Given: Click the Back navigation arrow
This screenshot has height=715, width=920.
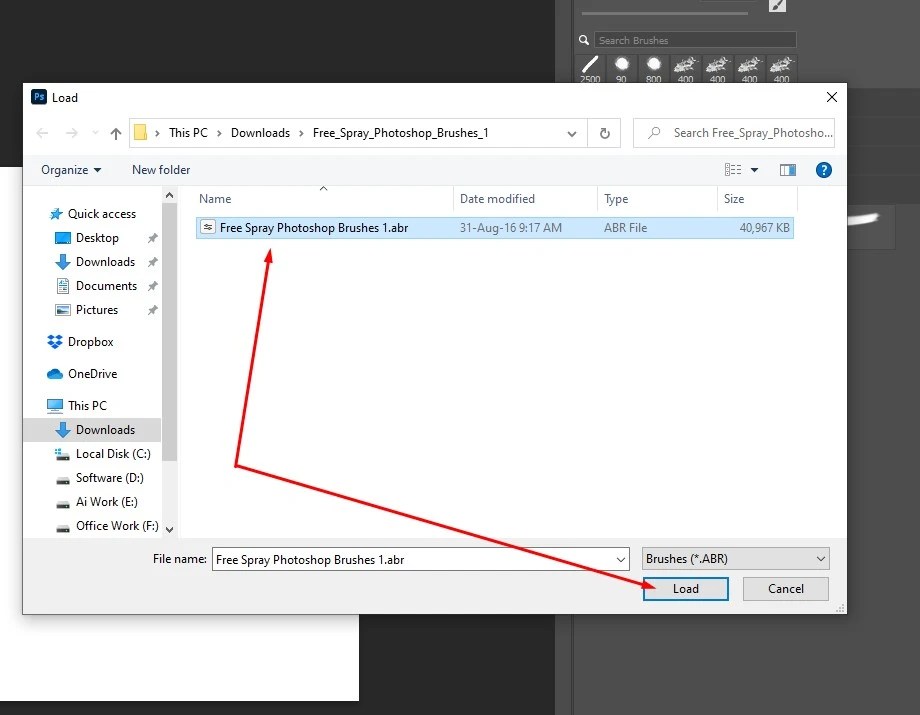Looking at the screenshot, I should click(x=41, y=132).
